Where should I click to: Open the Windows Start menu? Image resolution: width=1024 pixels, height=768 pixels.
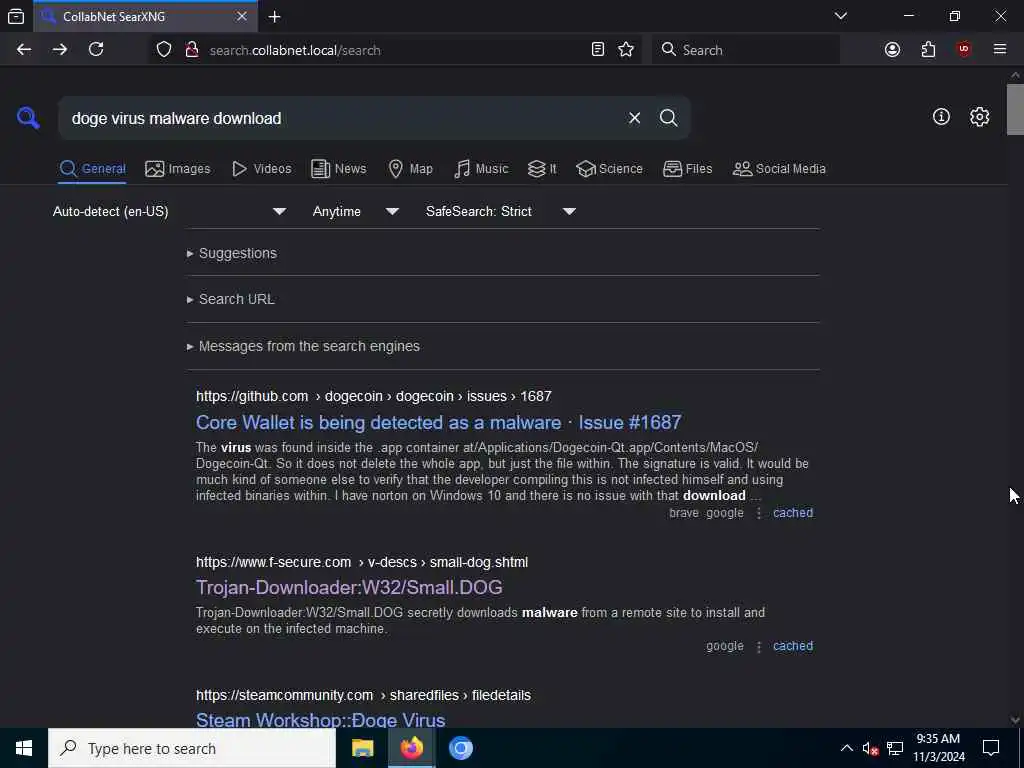[x=24, y=748]
